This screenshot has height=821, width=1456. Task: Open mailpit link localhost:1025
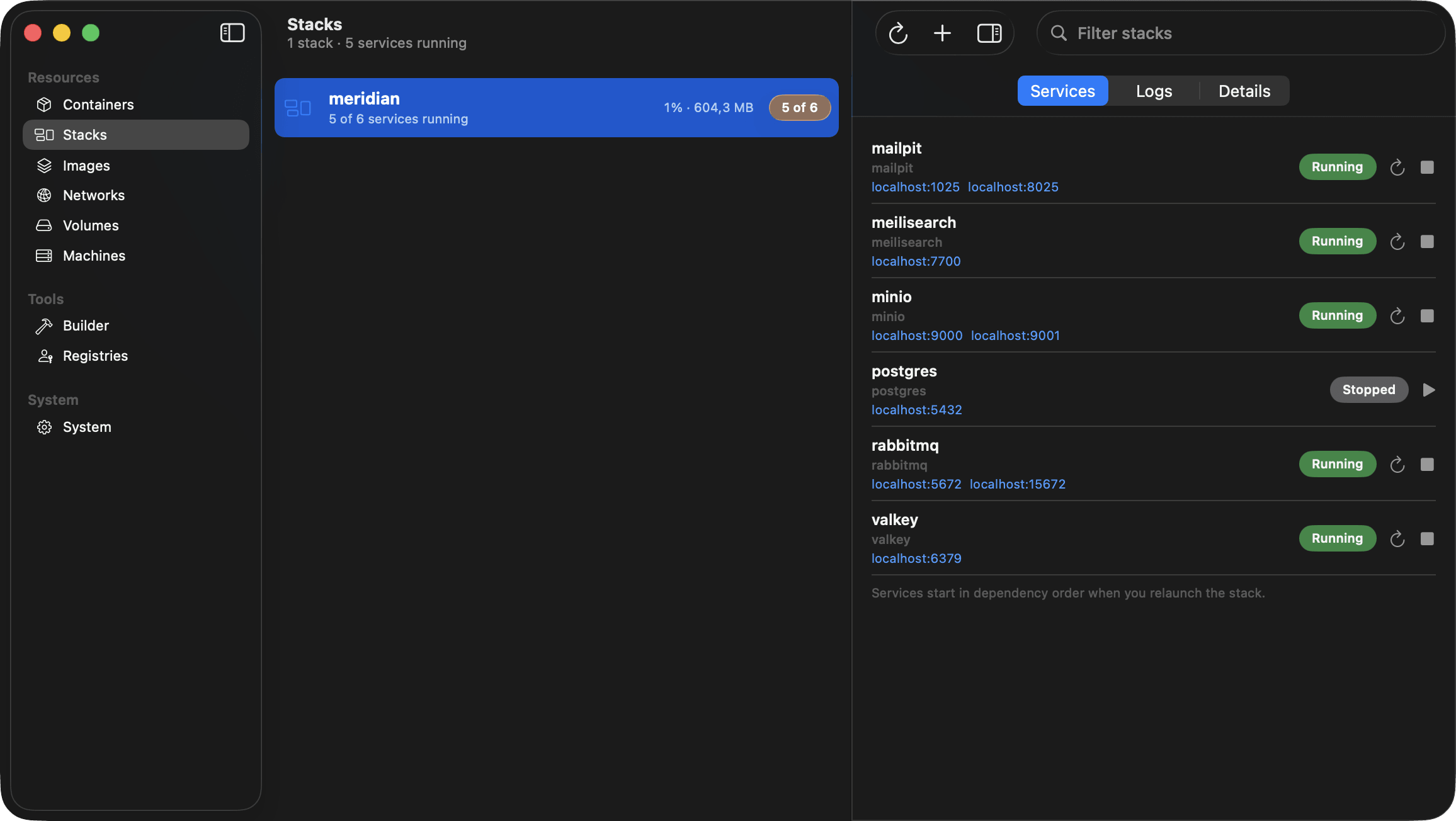[915, 187]
